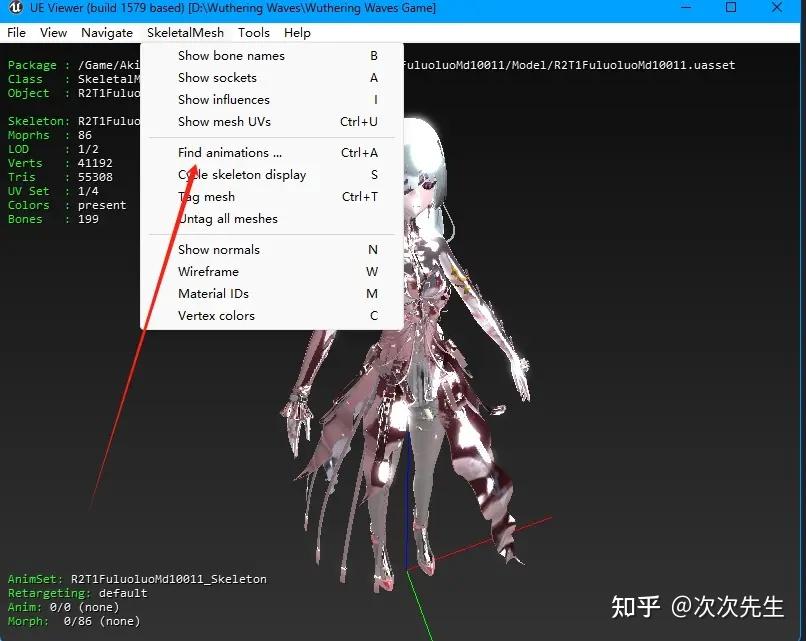Open the Tools menu
Image resolution: width=806 pixels, height=641 pixels.
click(254, 33)
